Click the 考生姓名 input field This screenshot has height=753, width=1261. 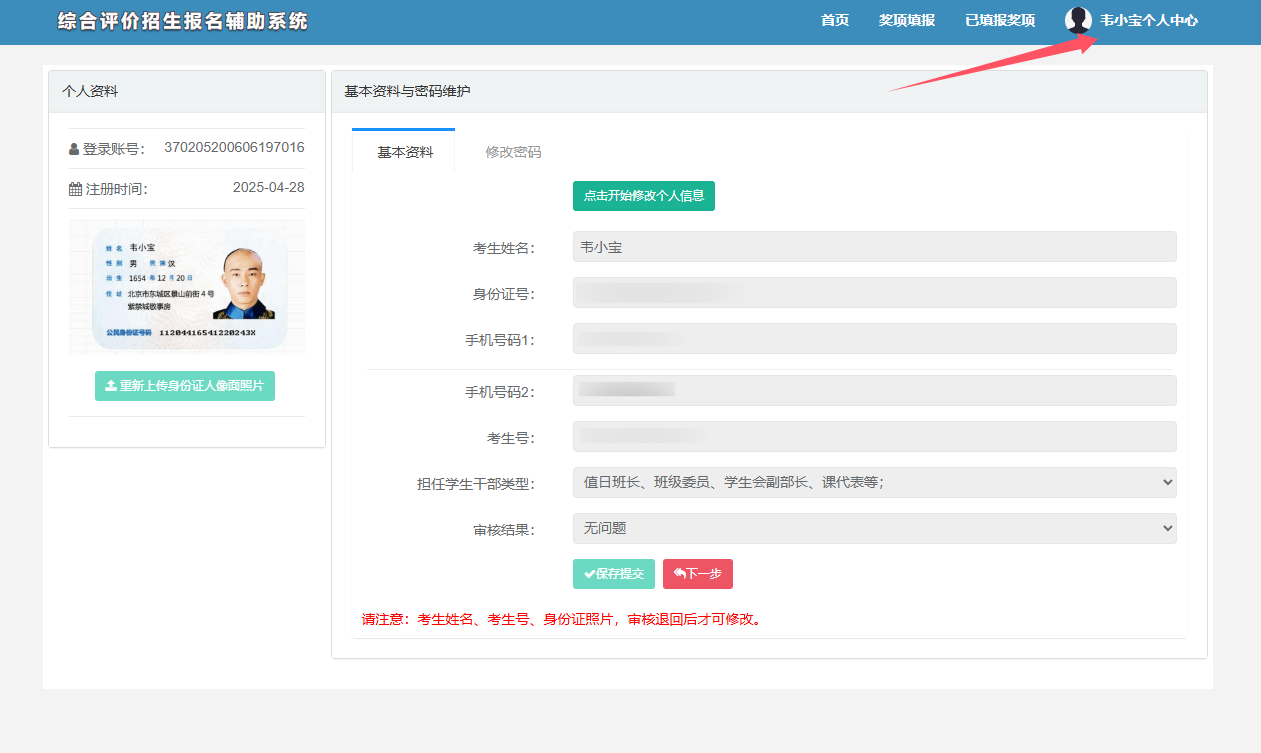tap(874, 247)
